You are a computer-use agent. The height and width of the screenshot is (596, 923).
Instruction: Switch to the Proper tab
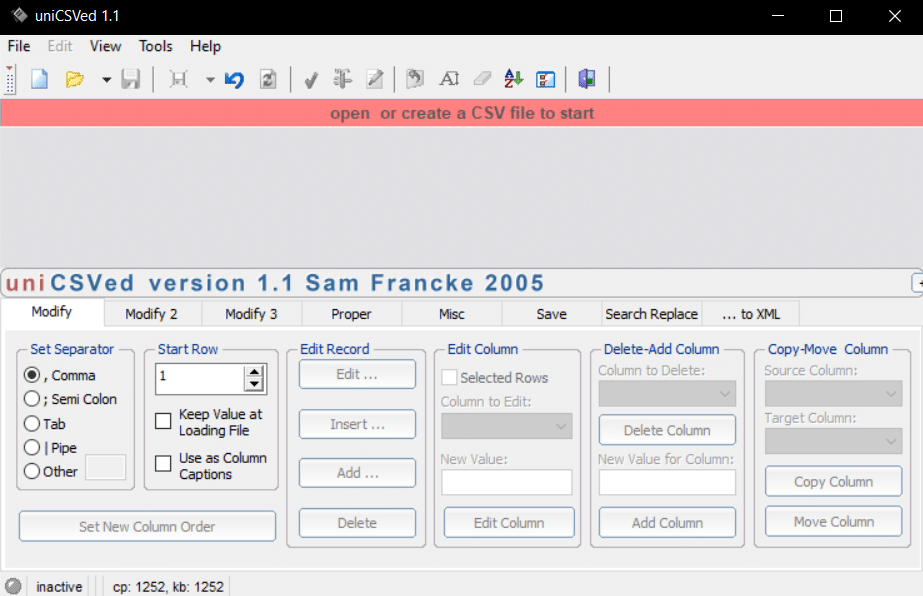click(x=351, y=314)
